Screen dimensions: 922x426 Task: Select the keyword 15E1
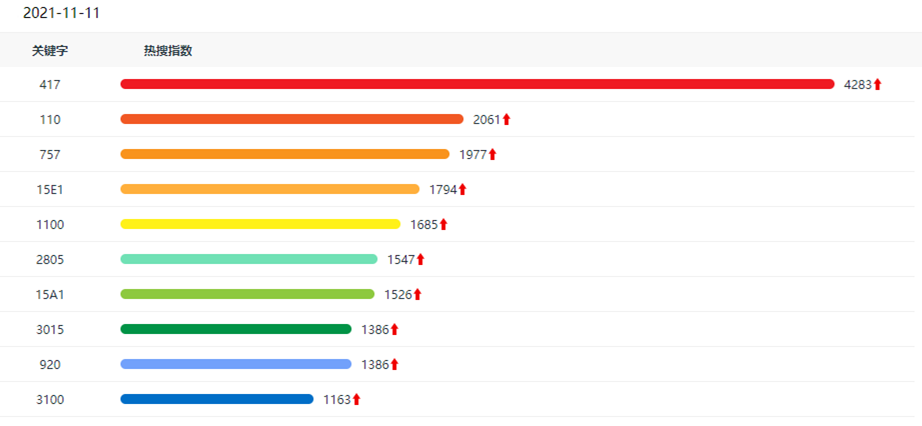pyautogui.click(x=50, y=189)
